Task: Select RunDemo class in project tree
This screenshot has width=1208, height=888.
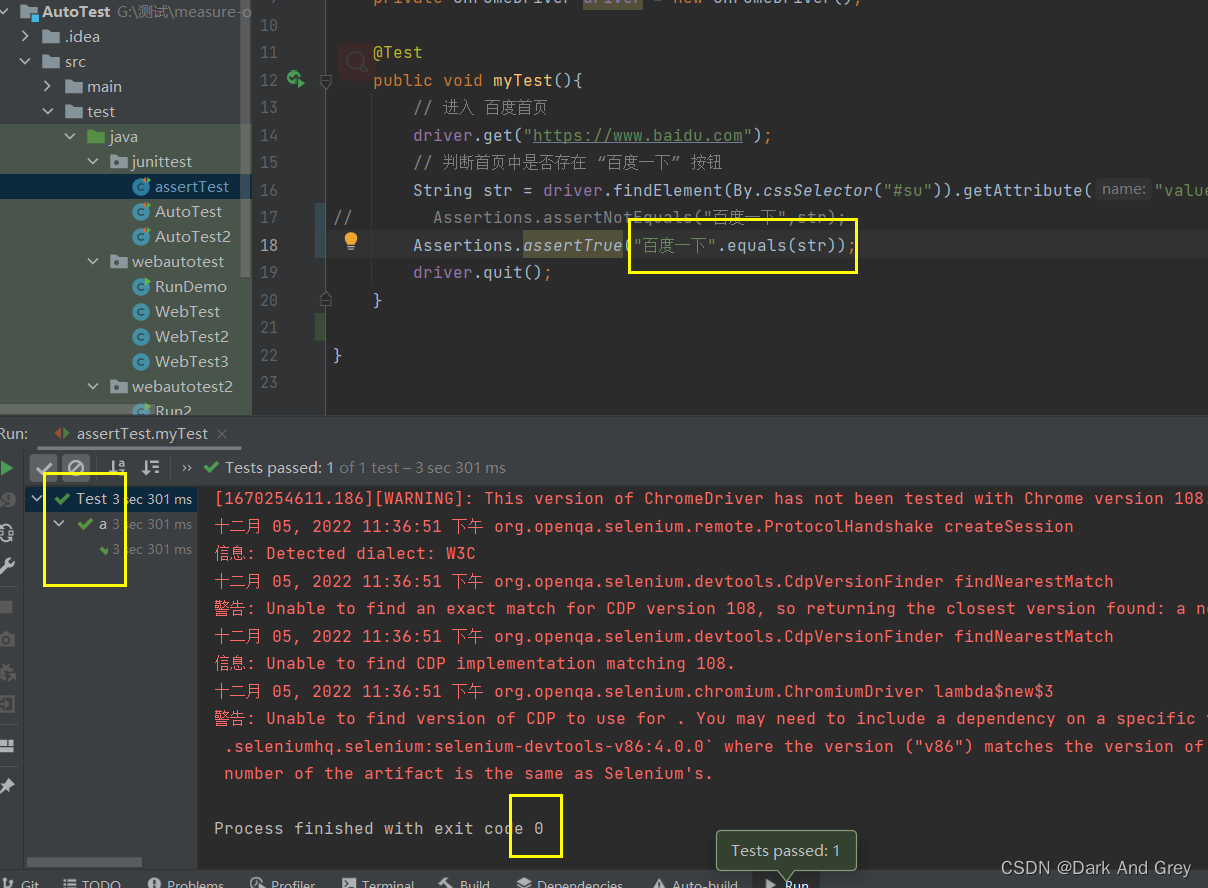Action: click(x=190, y=287)
